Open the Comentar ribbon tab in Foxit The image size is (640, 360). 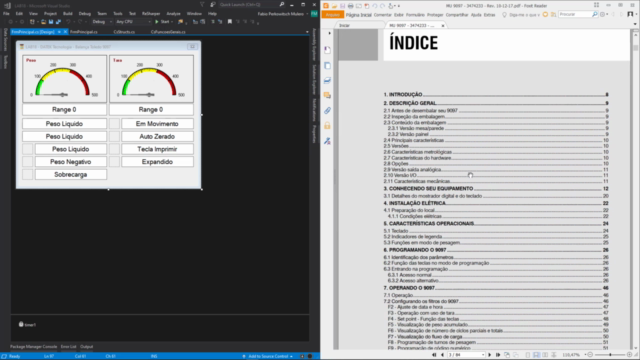pyautogui.click(x=382, y=15)
